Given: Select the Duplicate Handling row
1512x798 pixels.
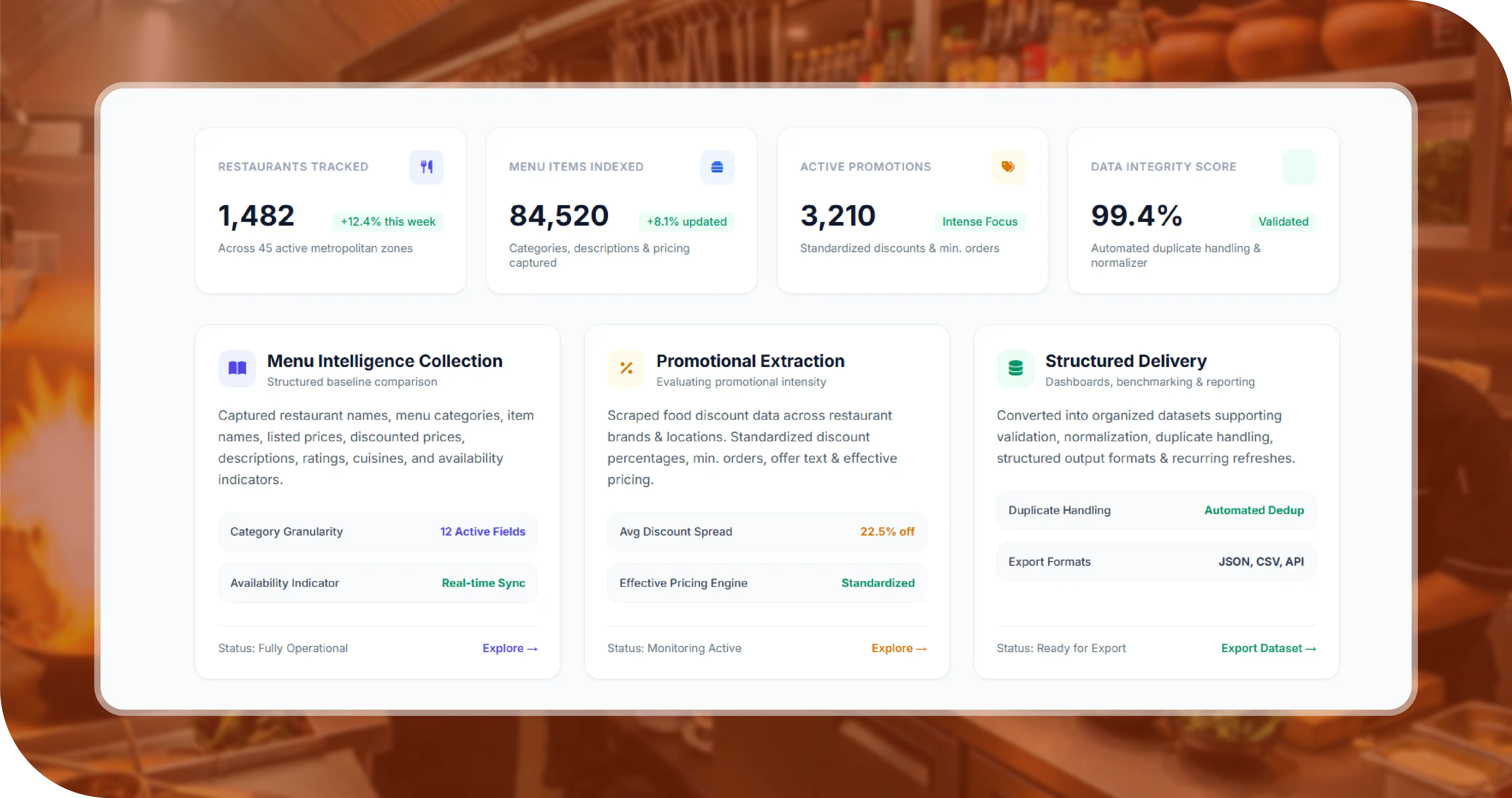Looking at the screenshot, I should coord(1156,510).
